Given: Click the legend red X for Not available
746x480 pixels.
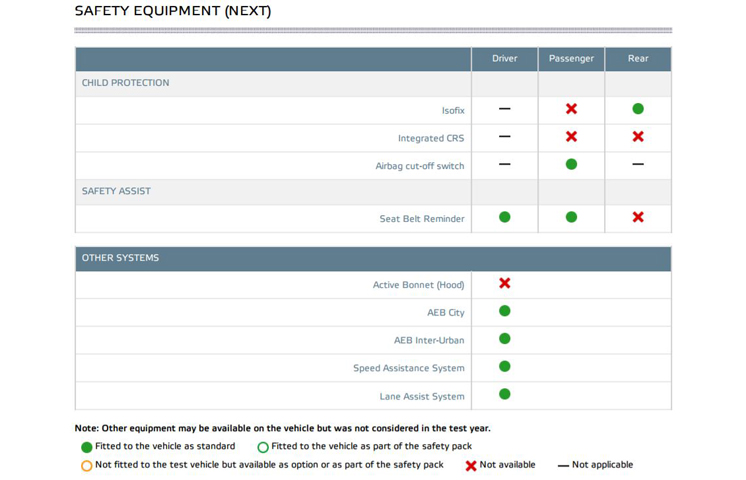Looking at the screenshot, I should (471, 465).
